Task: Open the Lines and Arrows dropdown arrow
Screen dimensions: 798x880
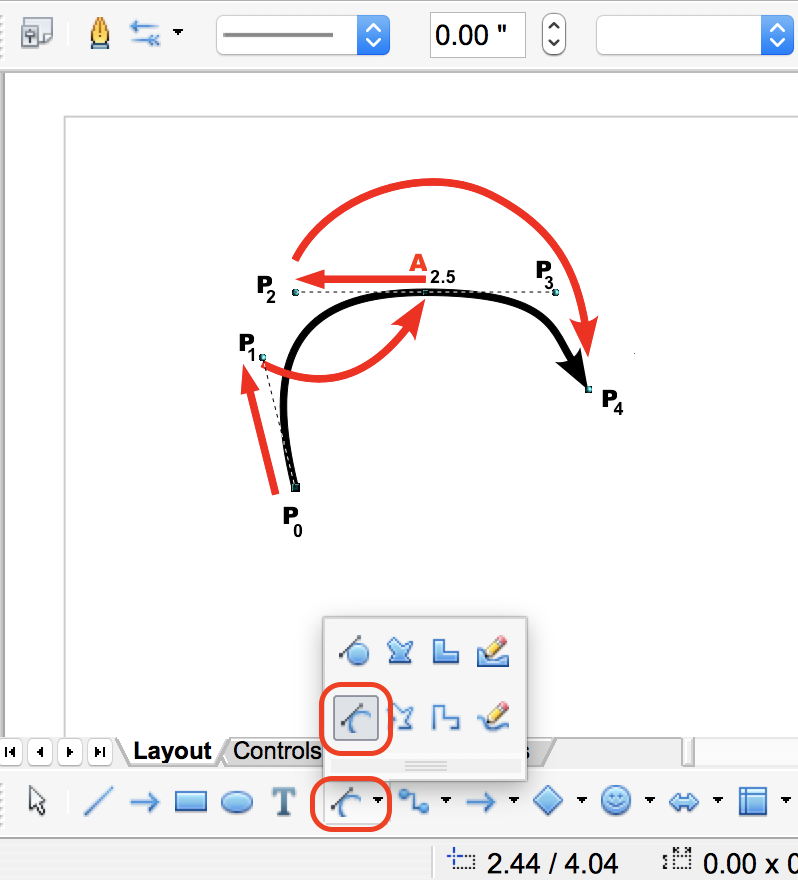Action: click(x=513, y=800)
